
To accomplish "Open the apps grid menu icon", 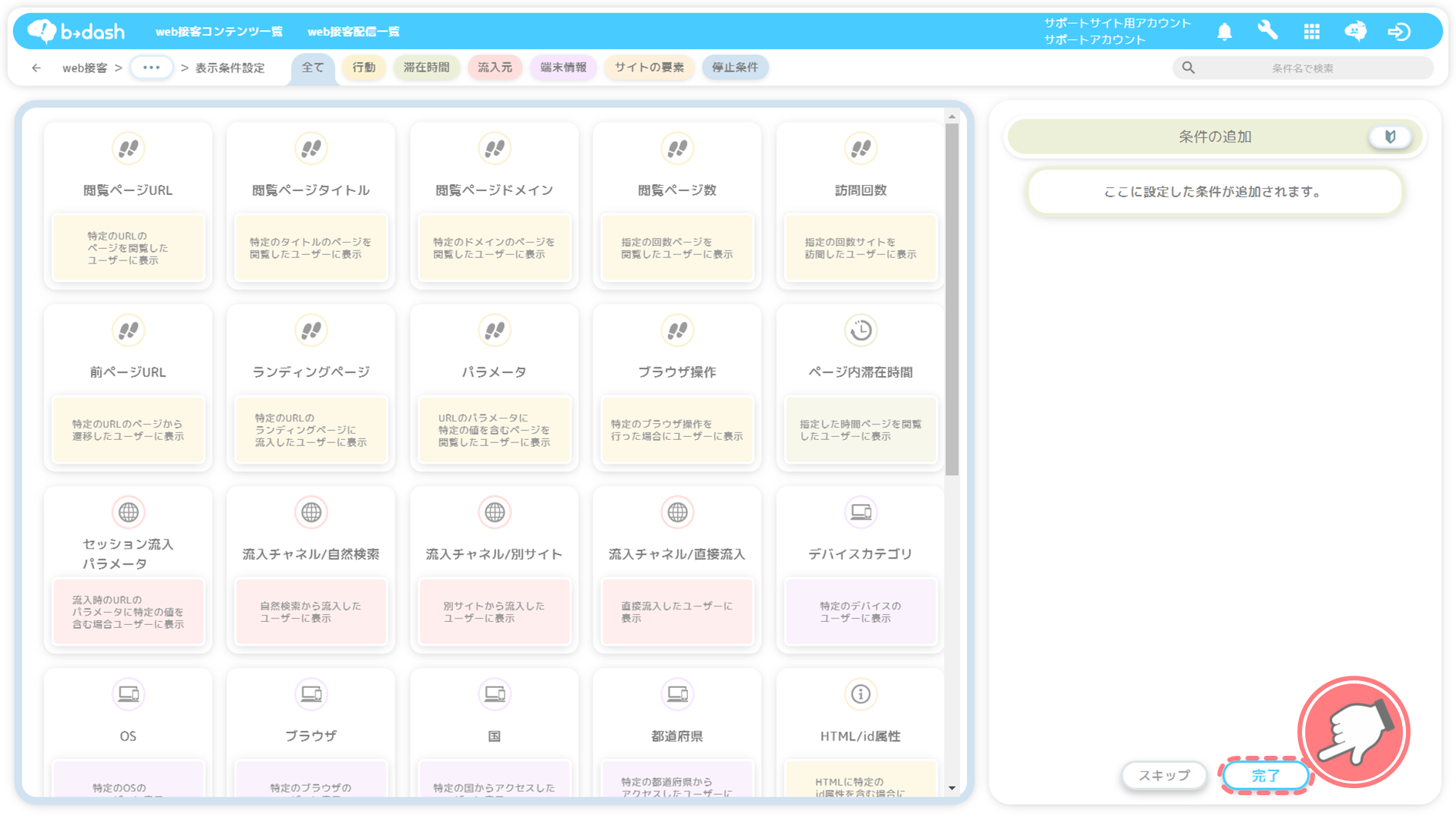I will pyautogui.click(x=1311, y=32).
